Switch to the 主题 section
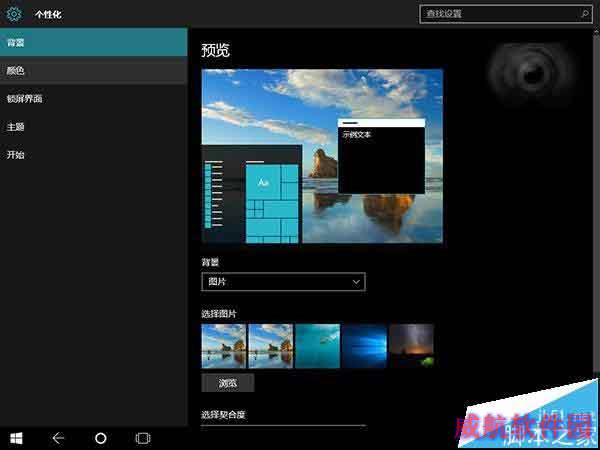This screenshot has width=600, height=450. [93, 127]
